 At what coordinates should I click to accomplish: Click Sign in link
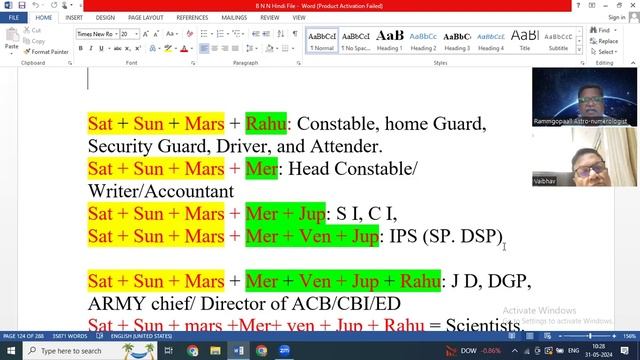click(616, 18)
